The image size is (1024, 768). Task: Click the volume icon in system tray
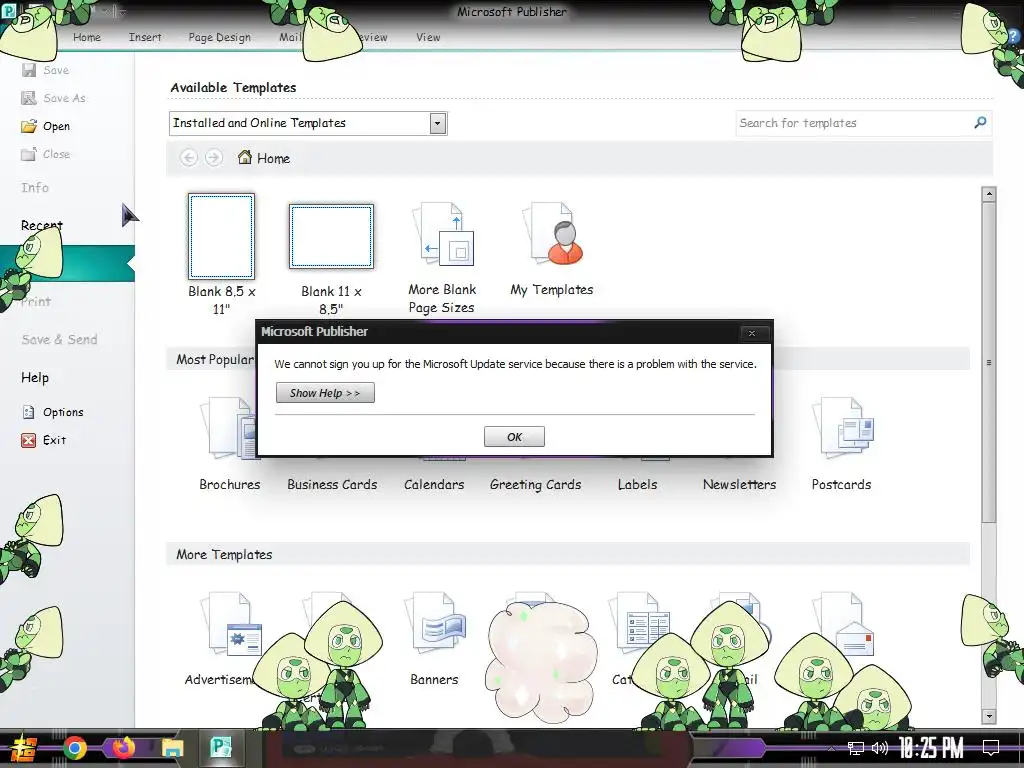click(x=880, y=748)
